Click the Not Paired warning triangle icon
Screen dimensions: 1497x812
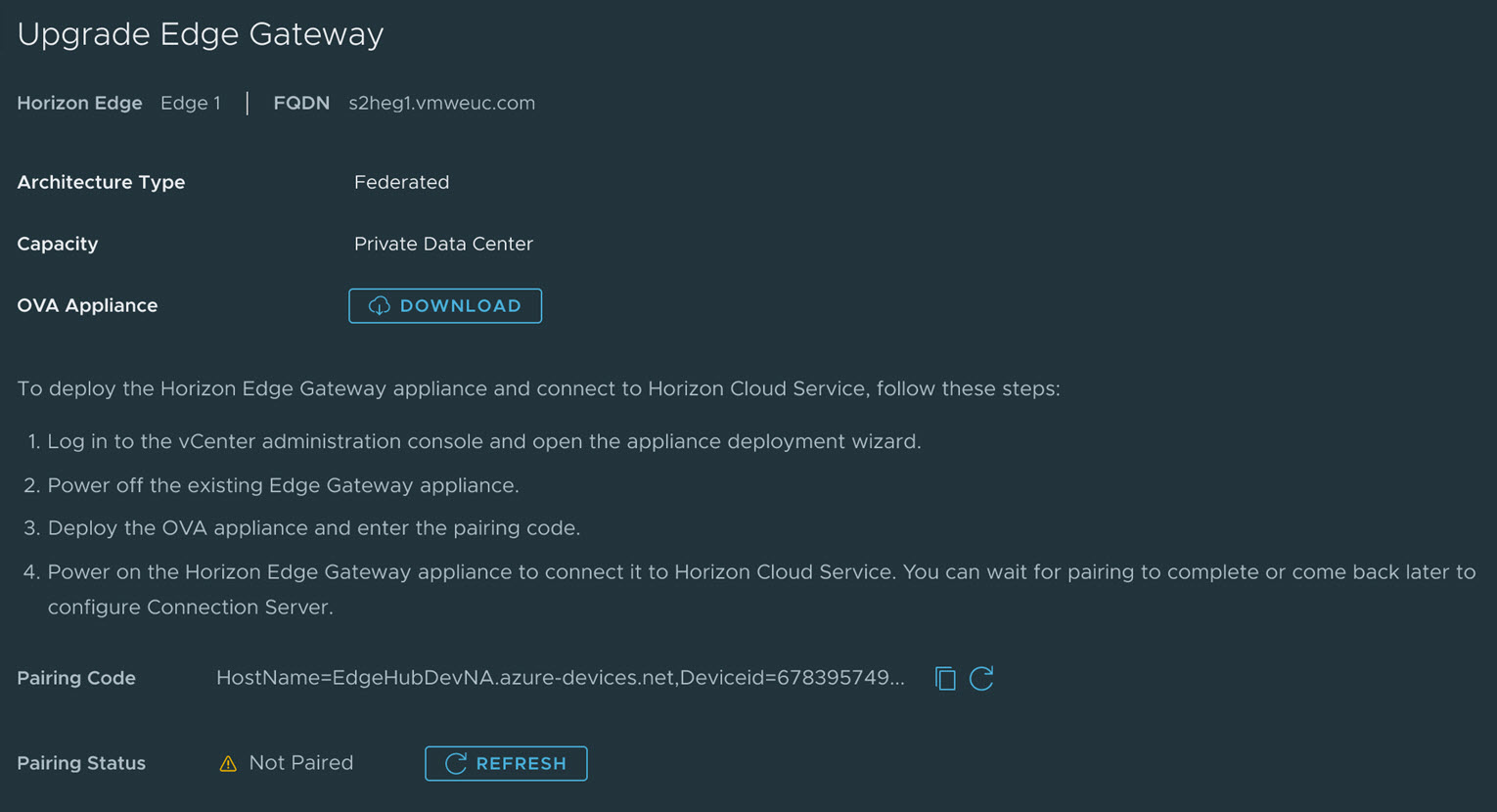[x=228, y=763]
